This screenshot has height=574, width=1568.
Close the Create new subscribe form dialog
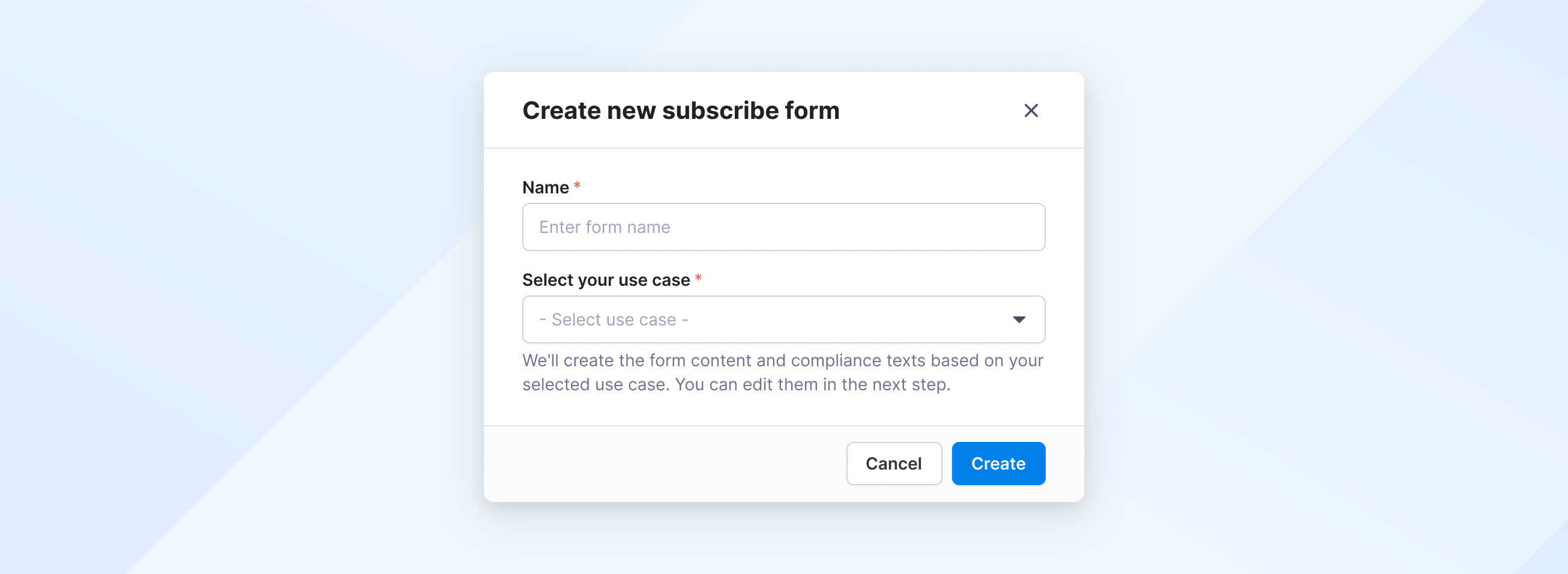(x=1031, y=111)
